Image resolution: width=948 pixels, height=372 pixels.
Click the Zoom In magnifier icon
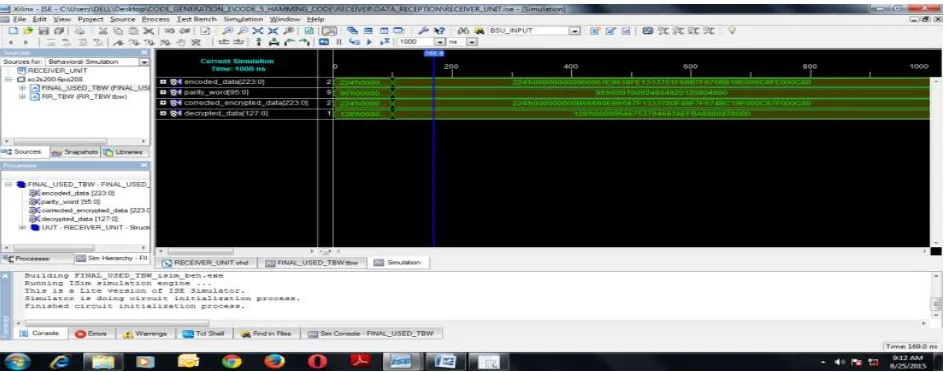[229, 30]
